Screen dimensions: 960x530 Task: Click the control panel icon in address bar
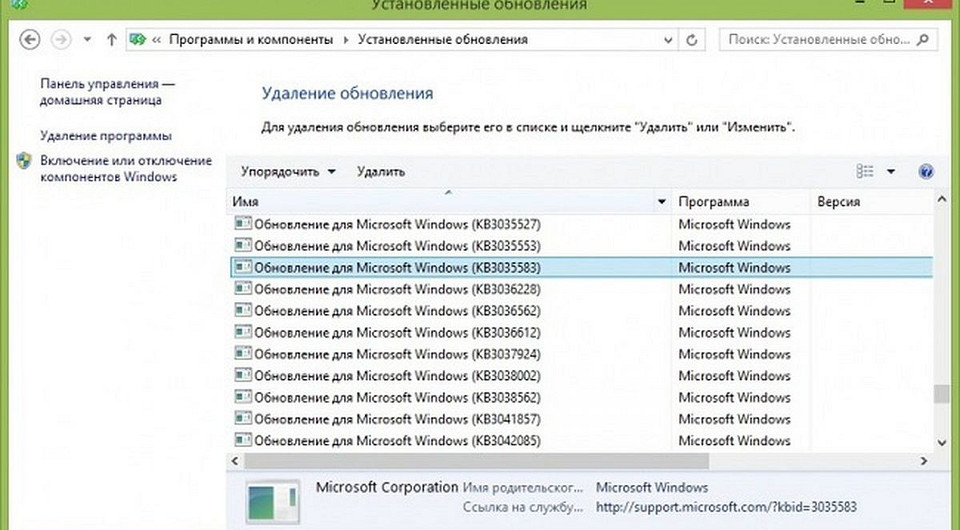[x=138, y=40]
